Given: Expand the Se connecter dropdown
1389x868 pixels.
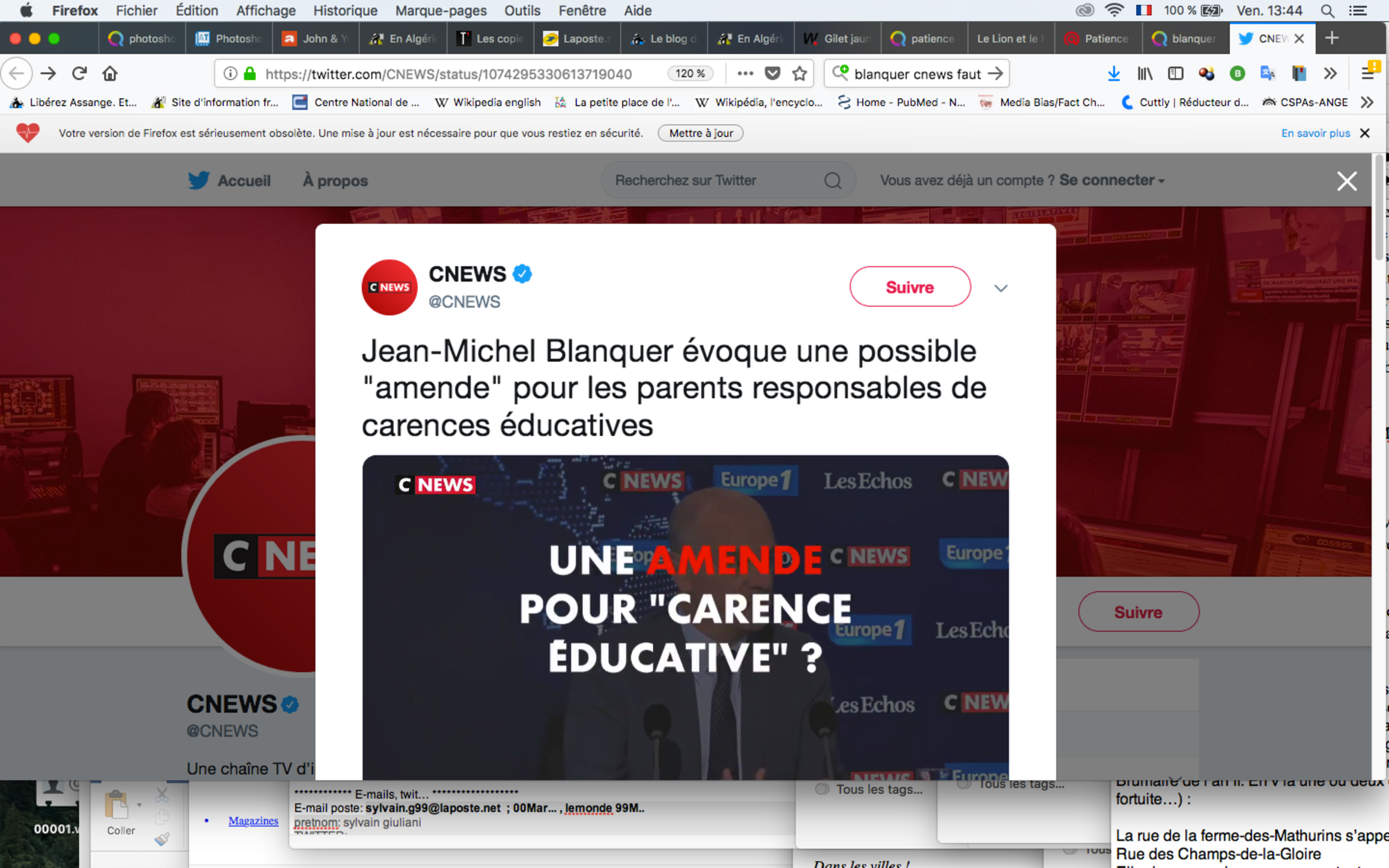Looking at the screenshot, I should pos(1112,181).
